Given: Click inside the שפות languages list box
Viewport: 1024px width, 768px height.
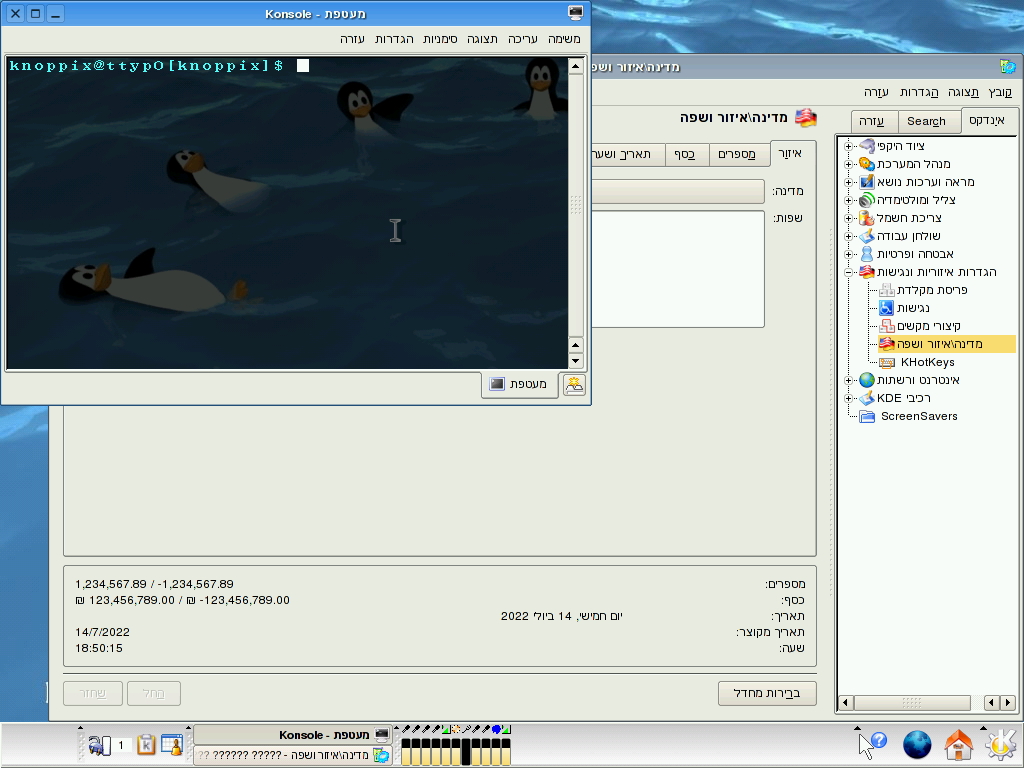Looking at the screenshot, I should pyautogui.click(x=678, y=269).
